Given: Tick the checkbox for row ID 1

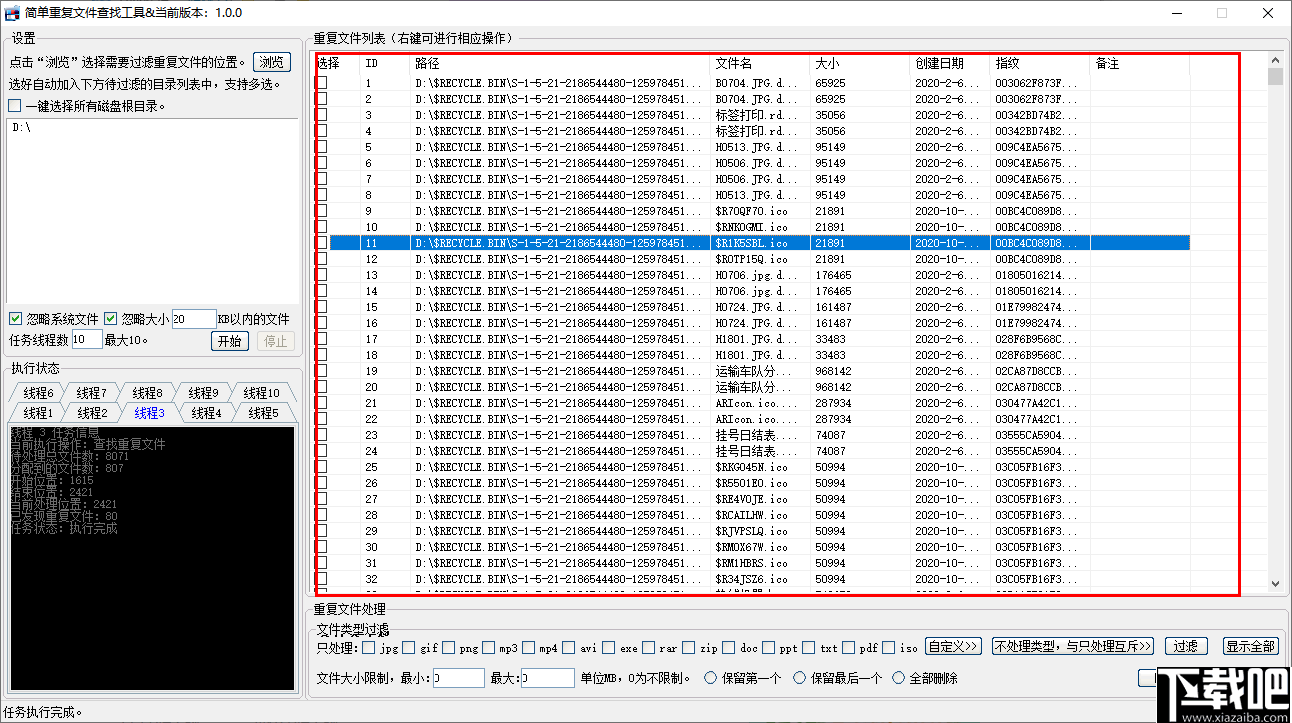Looking at the screenshot, I should pos(322,83).
